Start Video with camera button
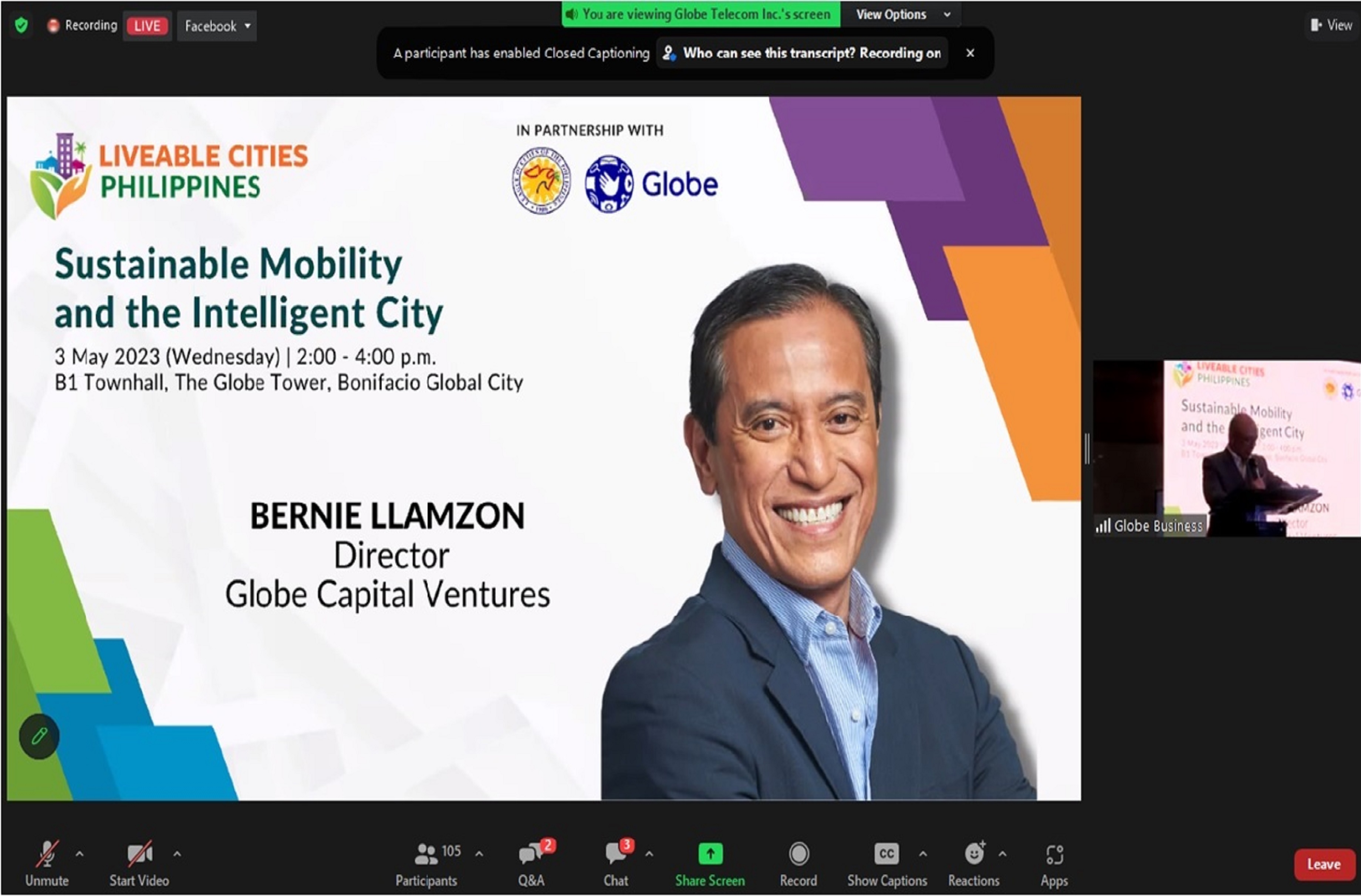The image size is (1361, 896). 139,863
